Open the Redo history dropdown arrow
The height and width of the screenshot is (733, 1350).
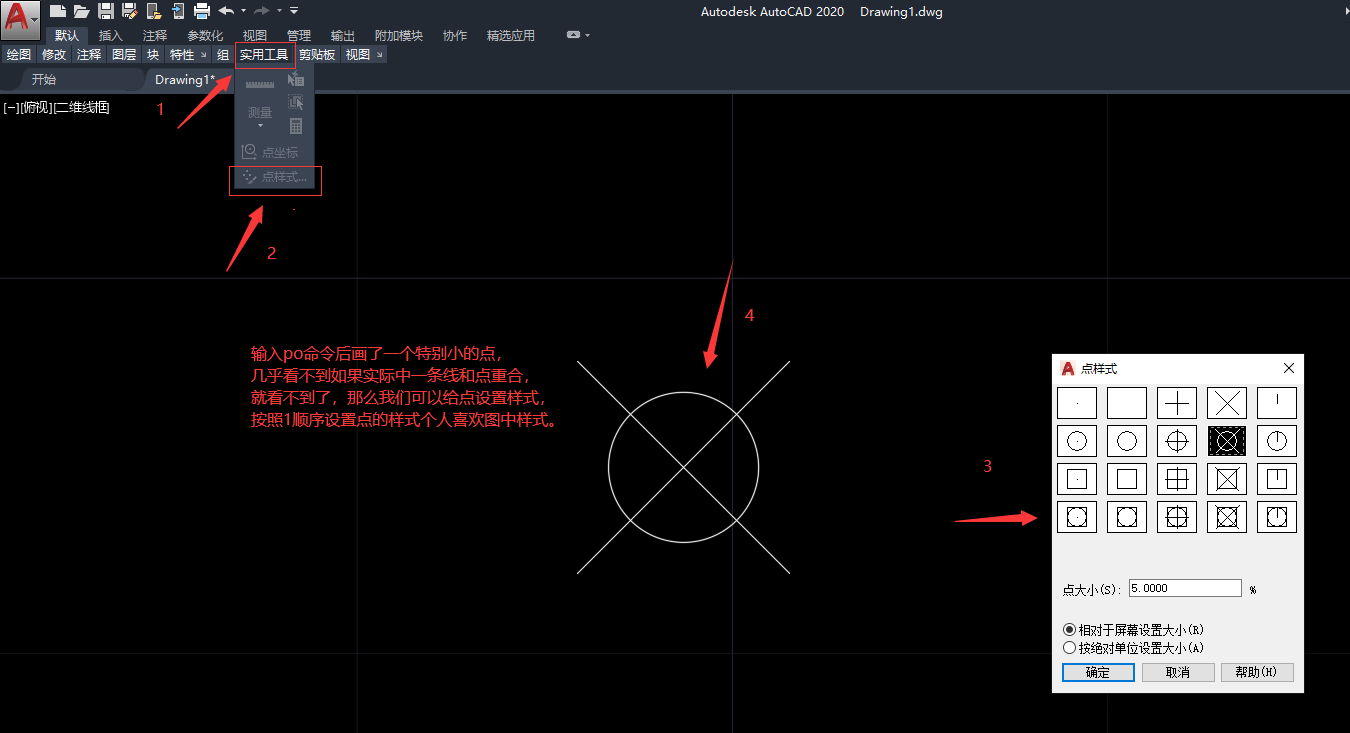278,11
